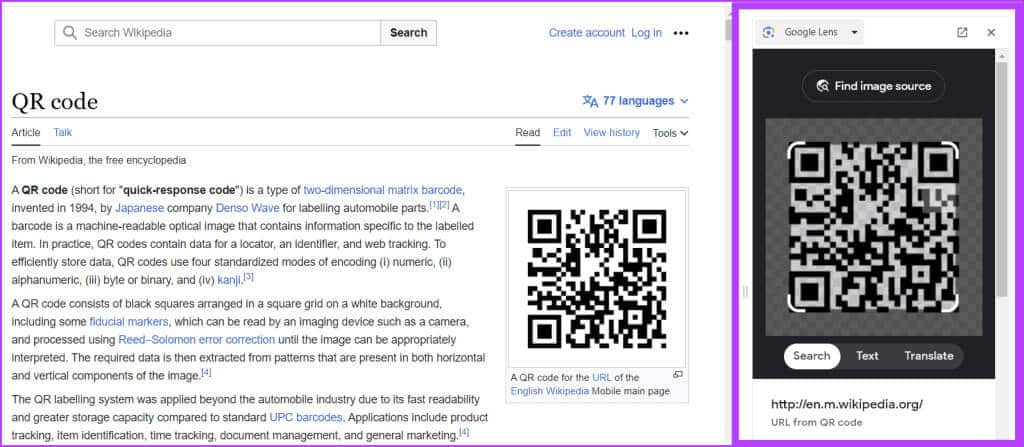
Task: Click the Search button next to search box
Action: click(408, 33)
